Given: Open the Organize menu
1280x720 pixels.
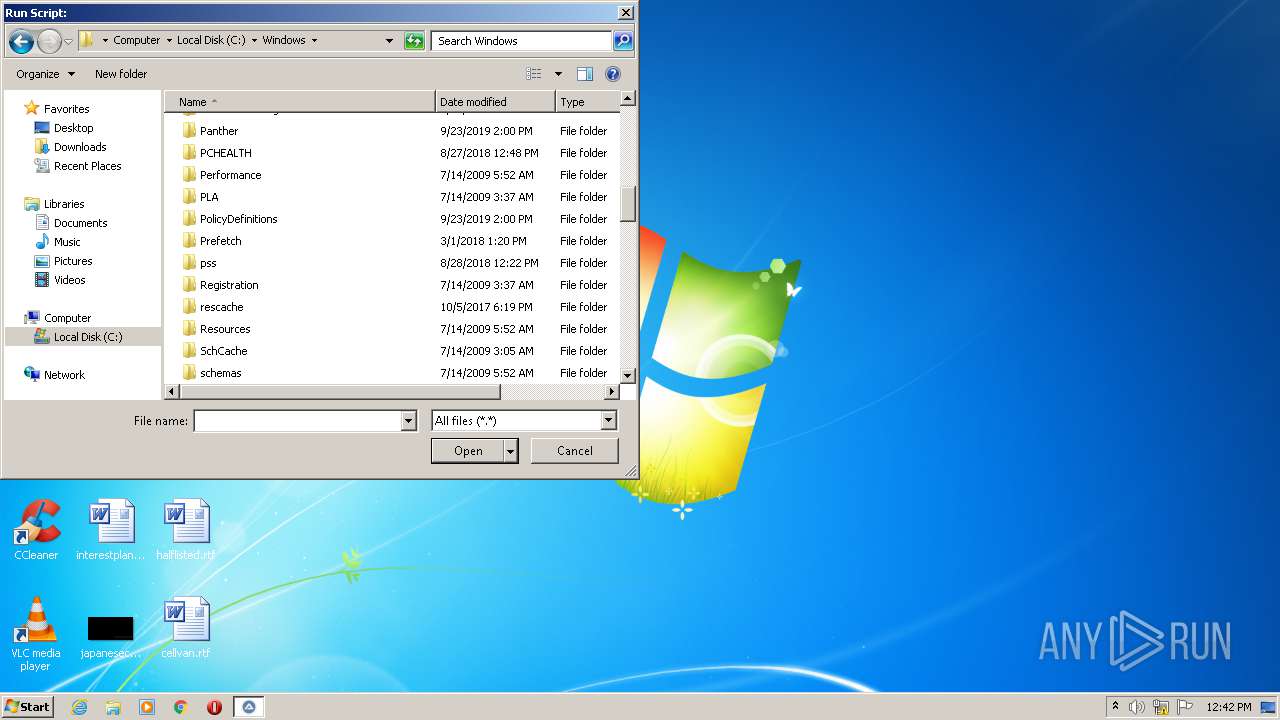Looking at the screenshot, I should tap(45, 74).
